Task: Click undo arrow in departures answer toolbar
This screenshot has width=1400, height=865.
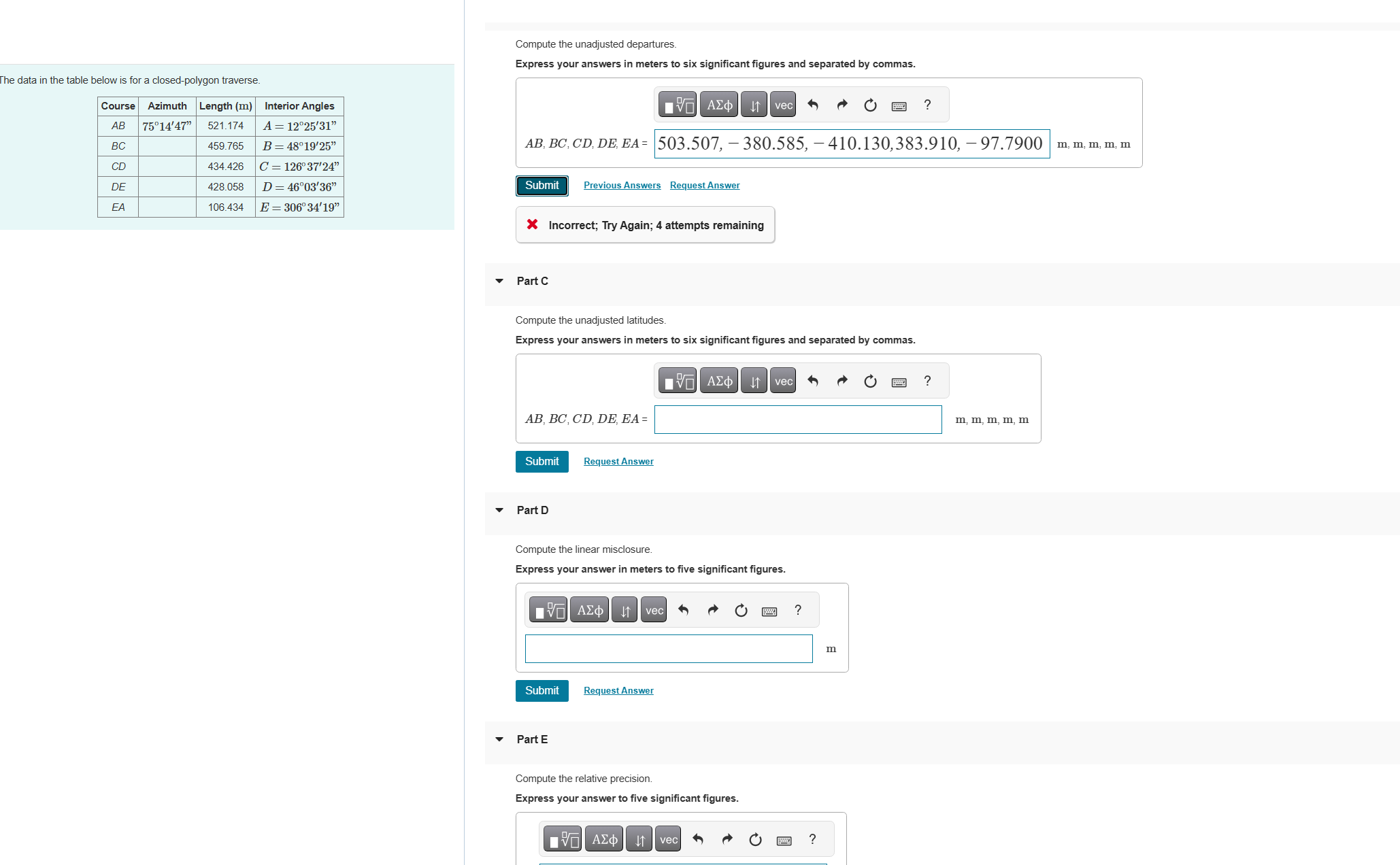Action: tap(813, 105)
